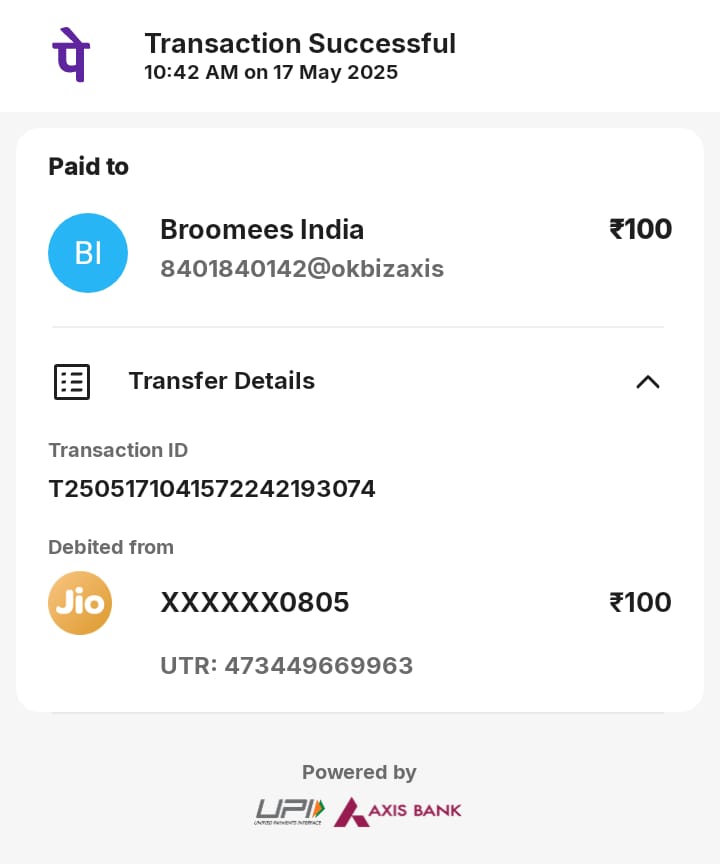
Task: Click the ₹100 amount beside Broomees India
Action: 640,229
